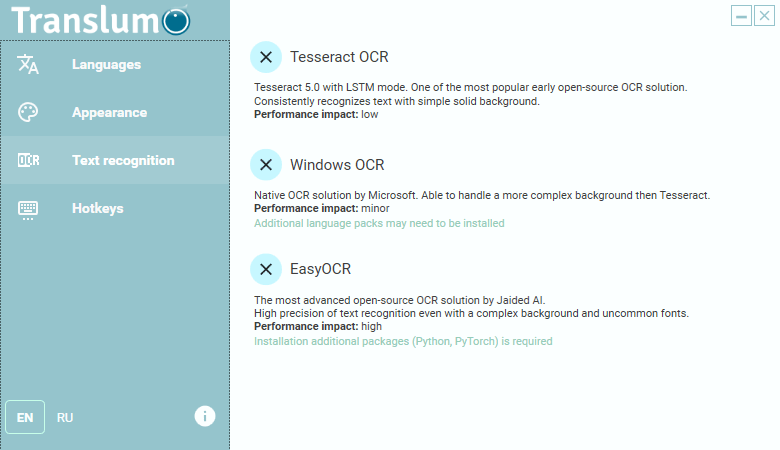Screen dimensions: 780x450
Task: Click the Appearance palette icon
Action: [28, 112]
